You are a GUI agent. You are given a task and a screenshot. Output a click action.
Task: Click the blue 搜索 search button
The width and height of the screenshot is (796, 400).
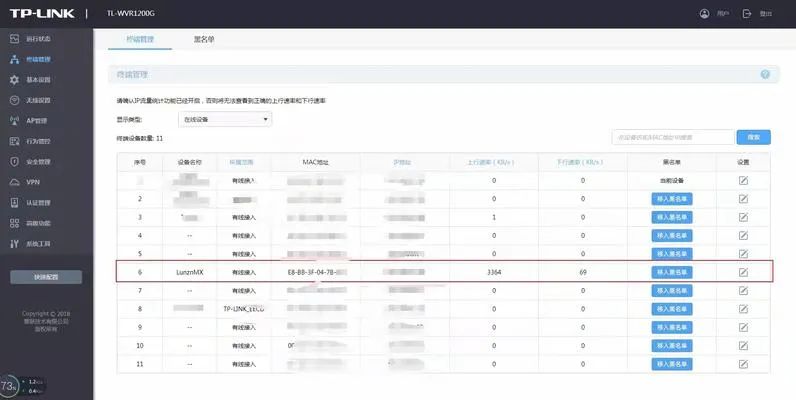(754, 137)
